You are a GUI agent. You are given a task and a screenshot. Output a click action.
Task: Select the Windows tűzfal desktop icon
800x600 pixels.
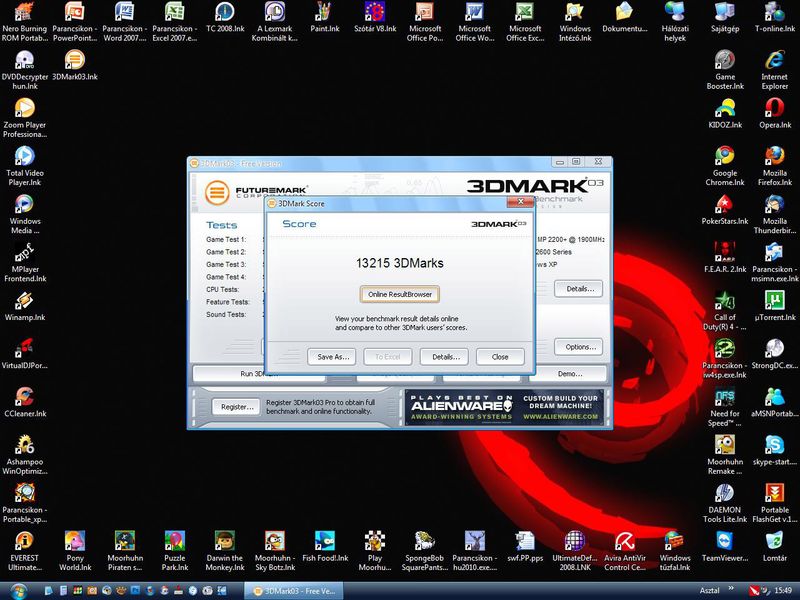click(674, 552)
